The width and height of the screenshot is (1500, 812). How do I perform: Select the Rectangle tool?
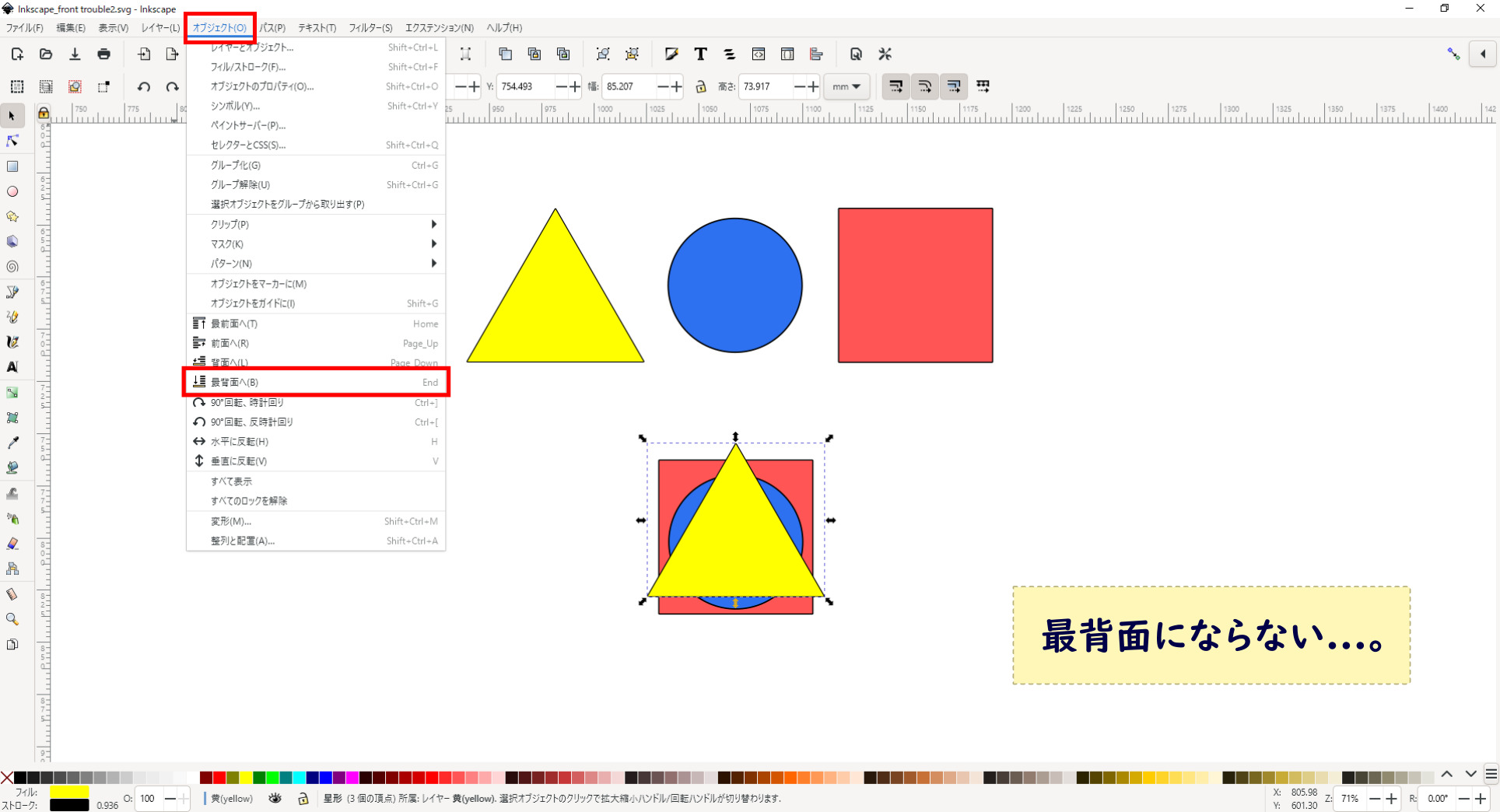[x=12, y=166]
